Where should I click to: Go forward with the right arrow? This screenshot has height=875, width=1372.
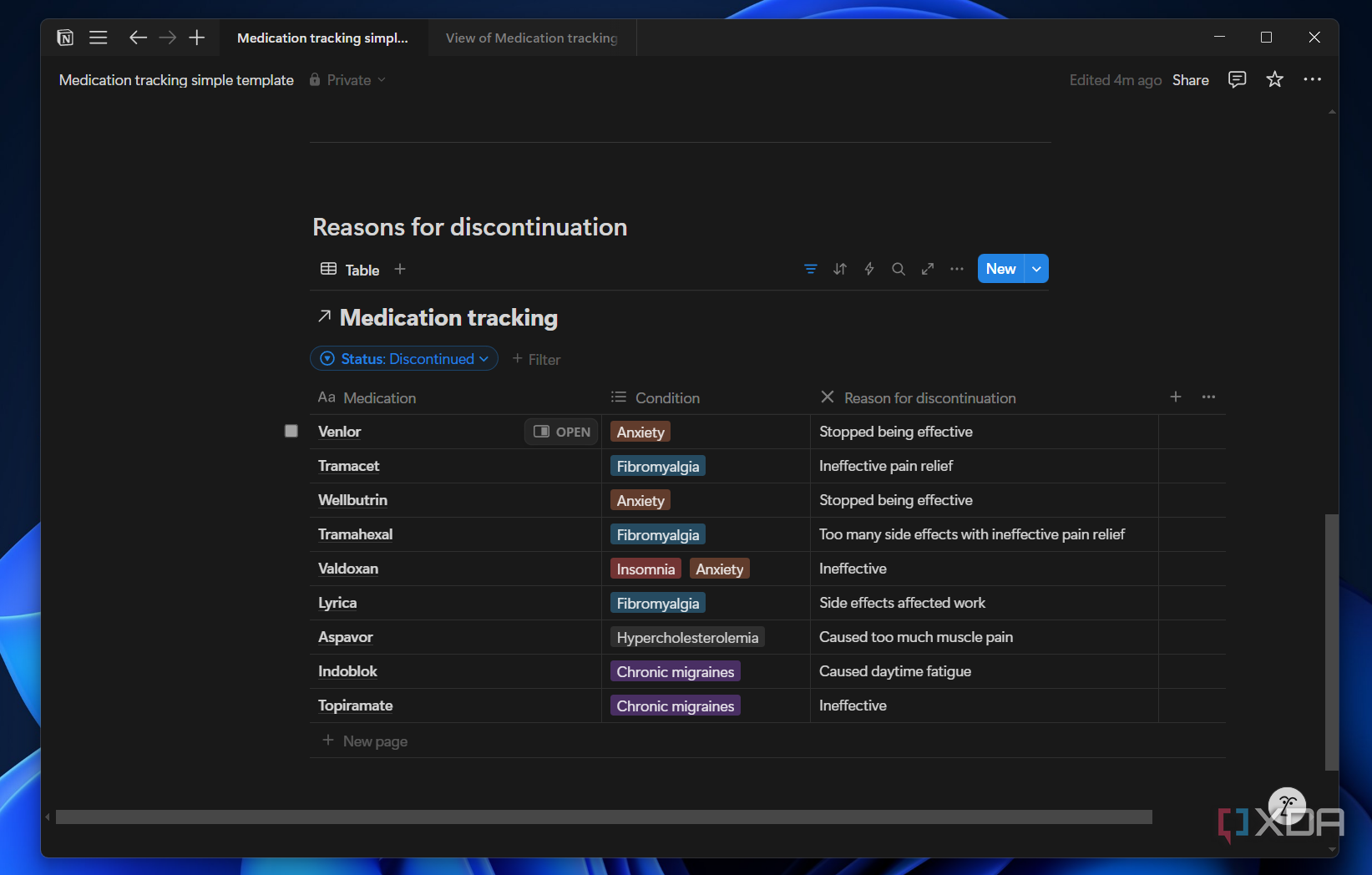pyautogui.click(x=168, y=38)
